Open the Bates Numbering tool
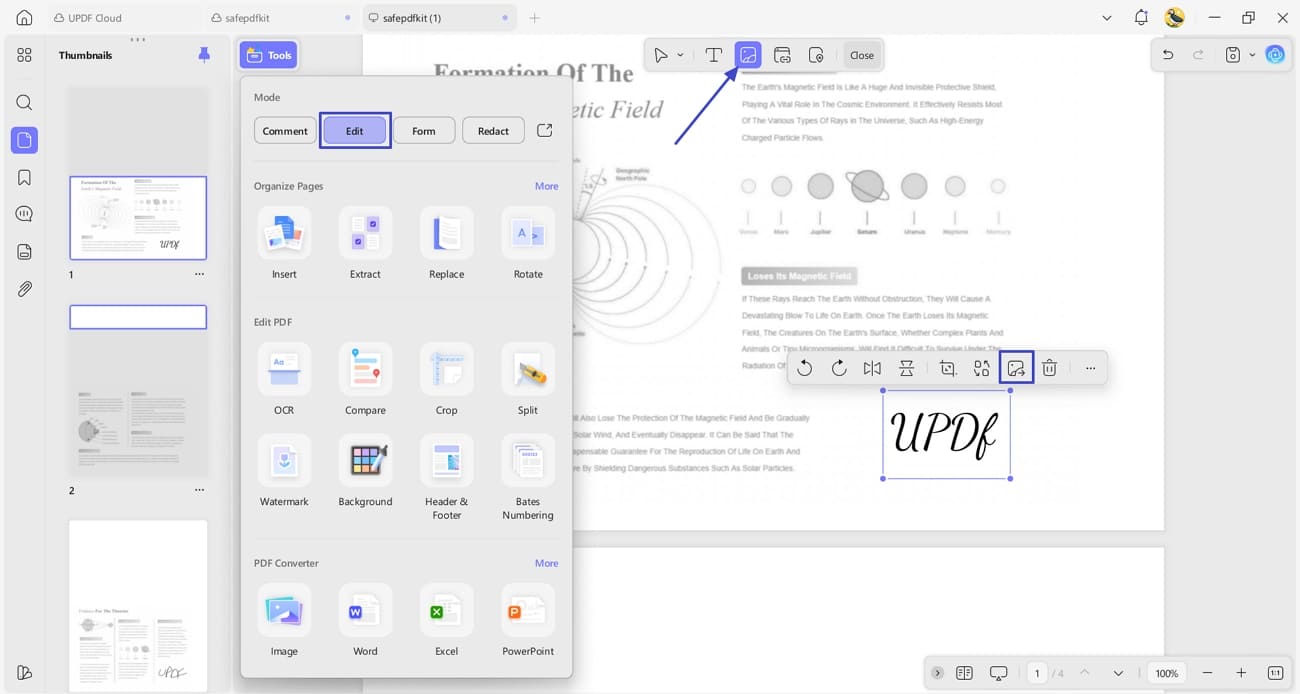 tap(528, 477)
